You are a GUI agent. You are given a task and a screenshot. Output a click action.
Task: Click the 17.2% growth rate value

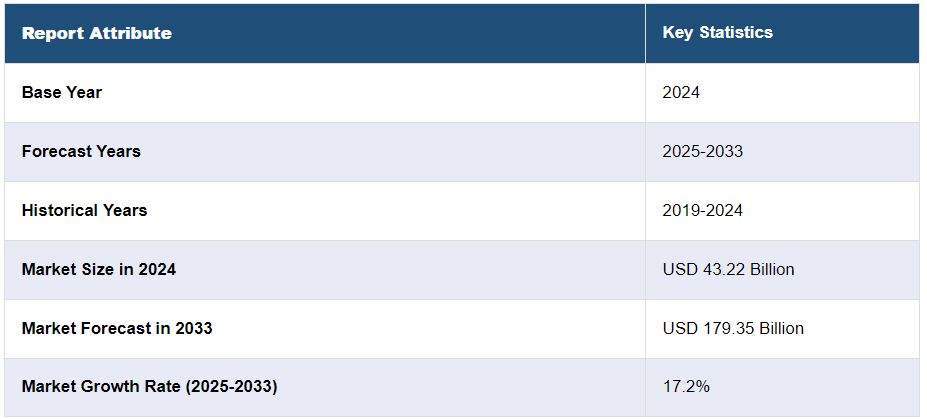(686, 387)
